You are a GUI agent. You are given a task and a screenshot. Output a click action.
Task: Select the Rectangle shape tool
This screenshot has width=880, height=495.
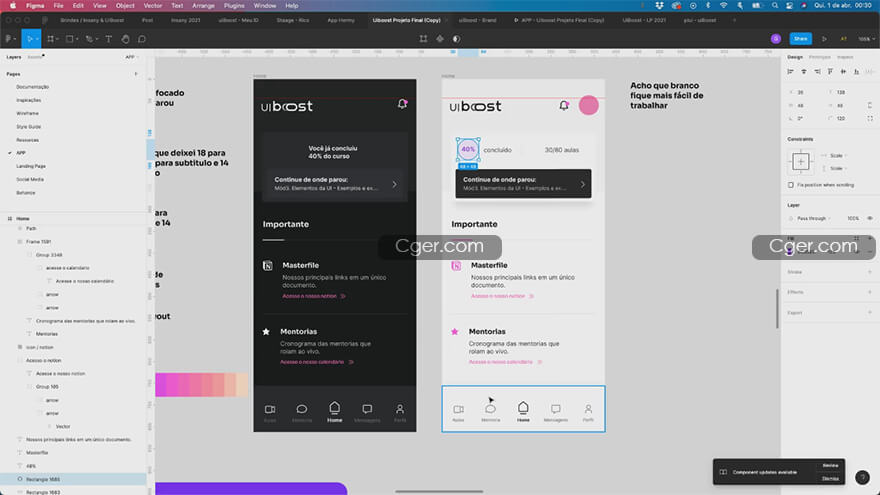tap(70, 39)
